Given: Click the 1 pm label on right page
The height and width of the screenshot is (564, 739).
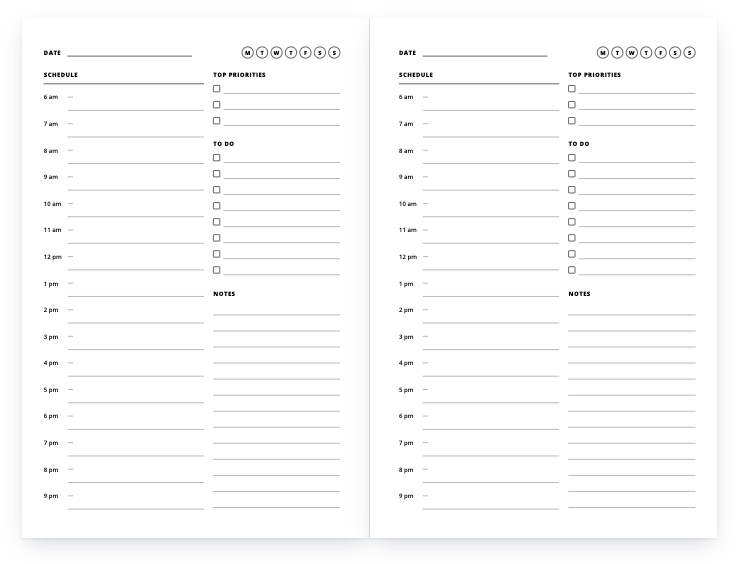Looking at the screenshot, I should (x=406, y=284).
